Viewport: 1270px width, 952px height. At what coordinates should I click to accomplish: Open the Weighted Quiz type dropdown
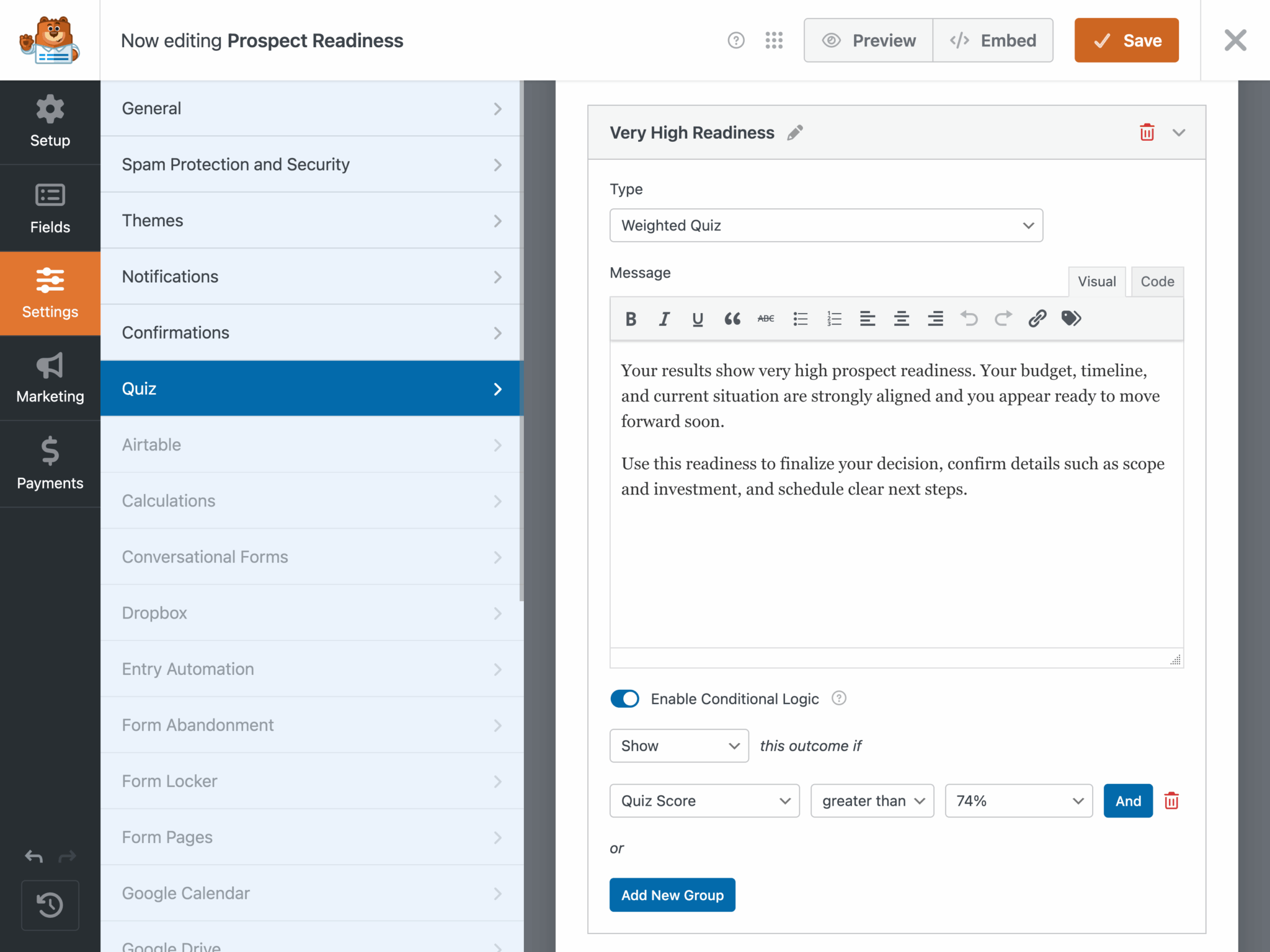[x=825, y=226]
